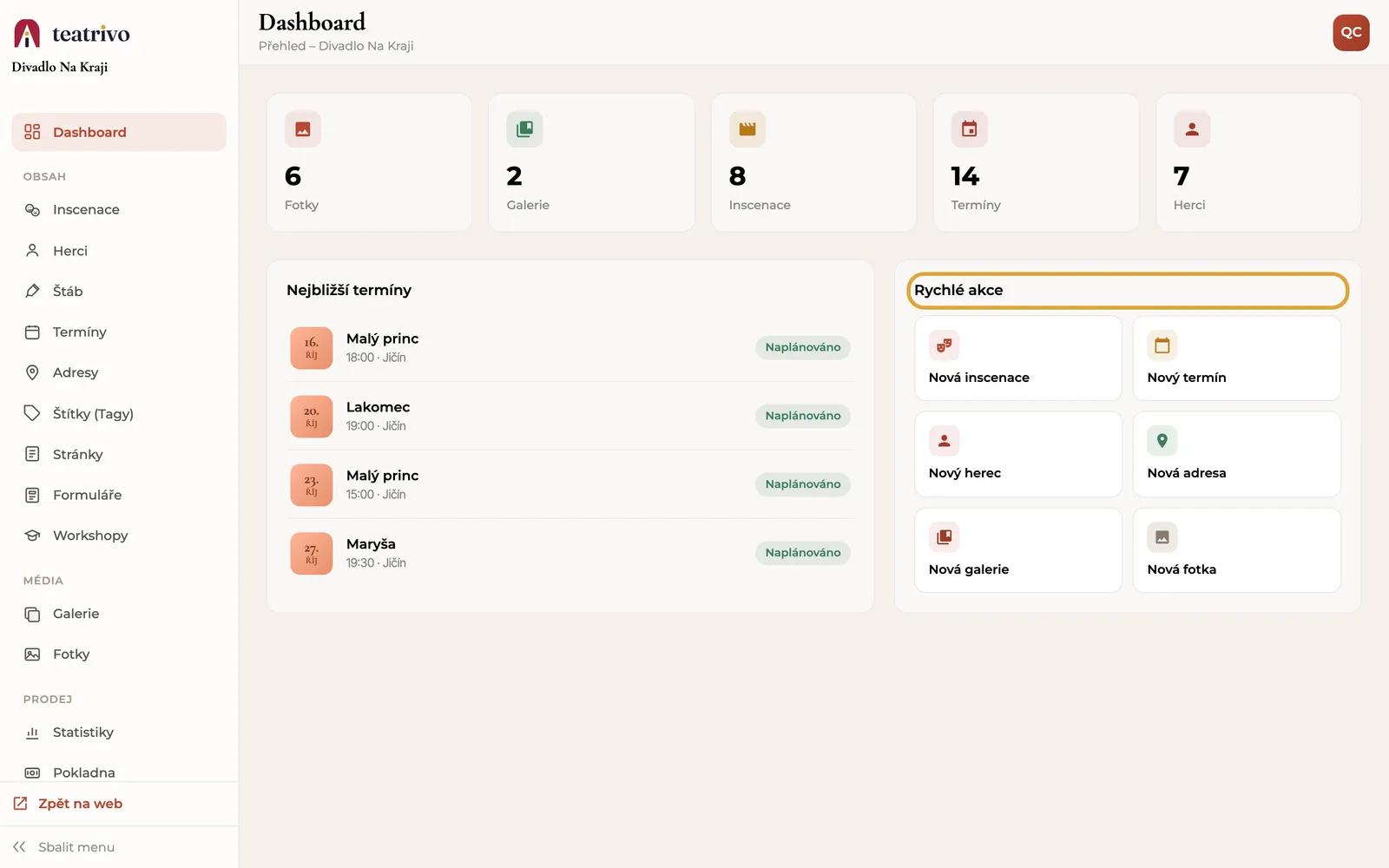Click the Nový herec quick action
The width and height of the screenshot is (1389, 868).
(x=1018, y=454)
